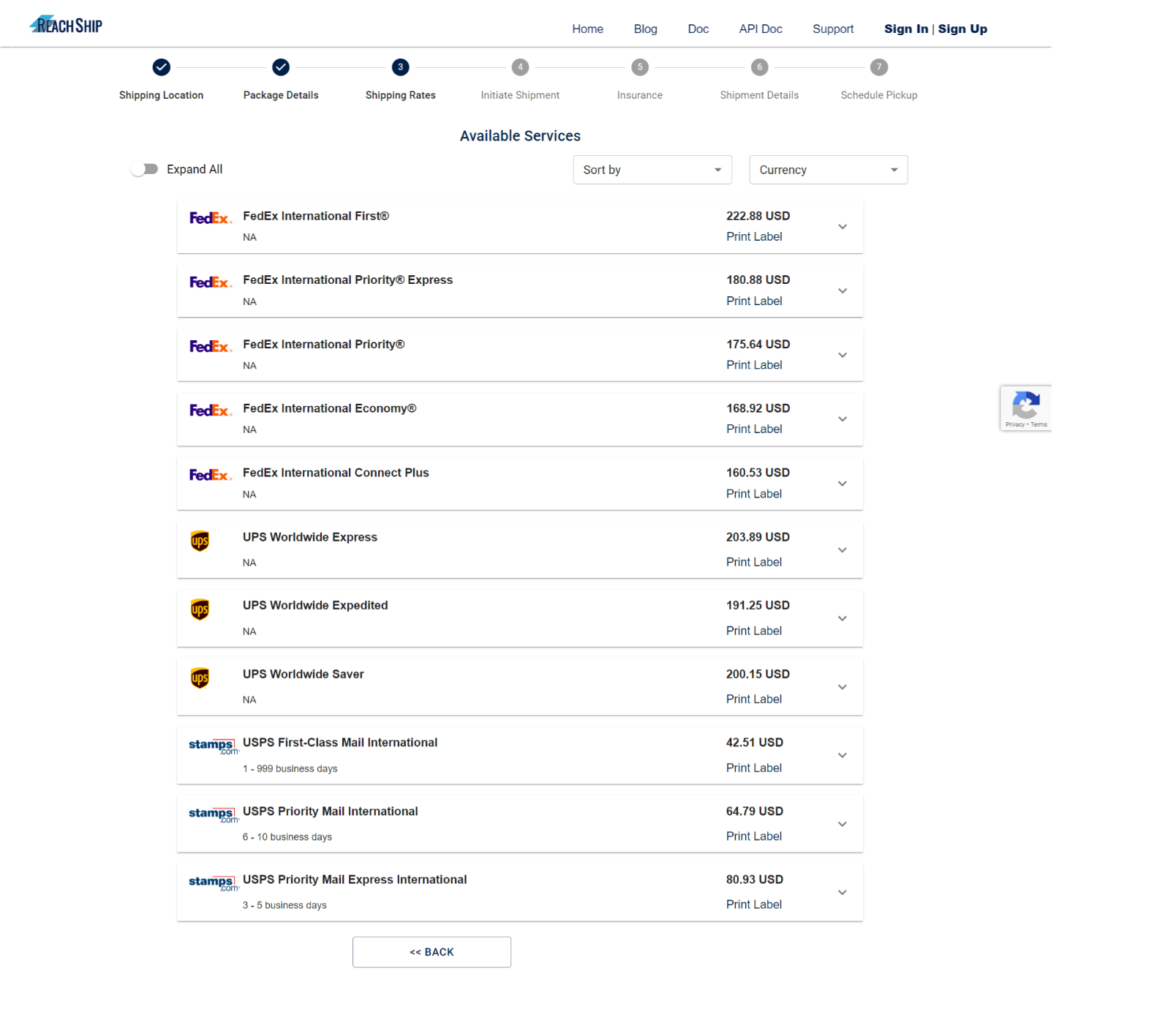The image size is (1176, 1009).
Task: Click step 7 Schedule Pickup circle
Action: click(x=879, y=67)
